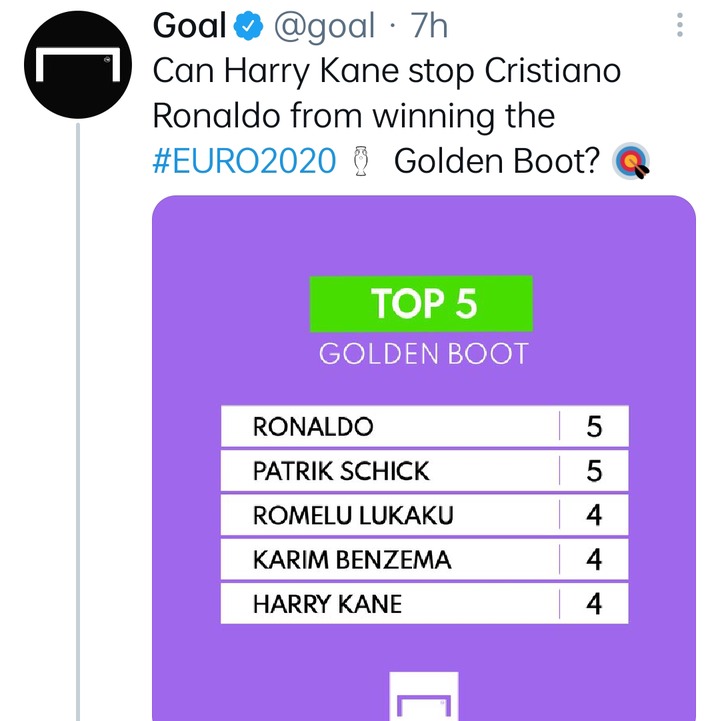Image resolution: width=720 pixels, height=721 pixels.
Task: Select the HARRY KANE row
Action: (424, 603)
